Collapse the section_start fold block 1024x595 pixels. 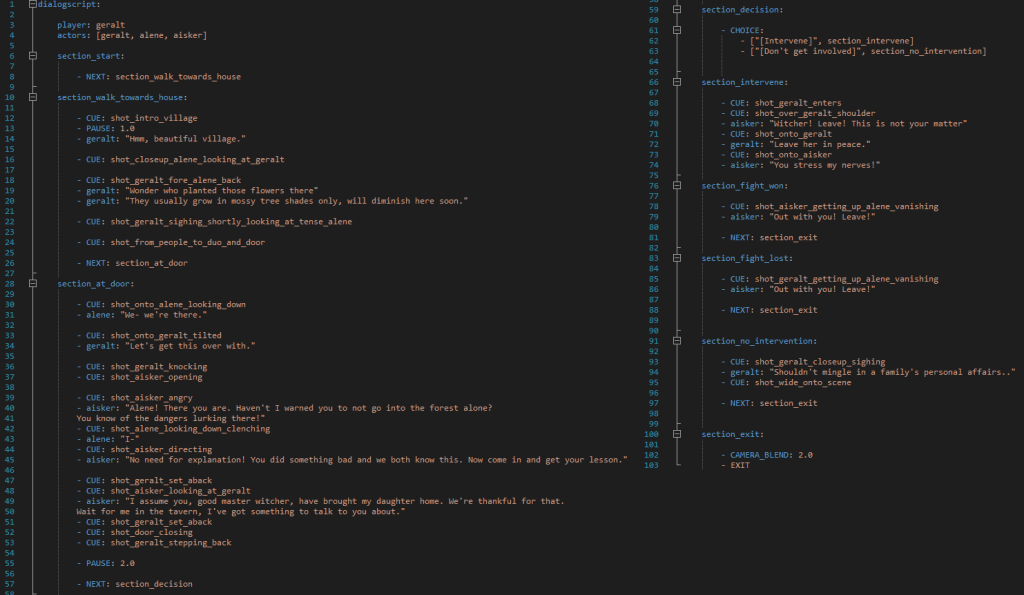point(33,56)
